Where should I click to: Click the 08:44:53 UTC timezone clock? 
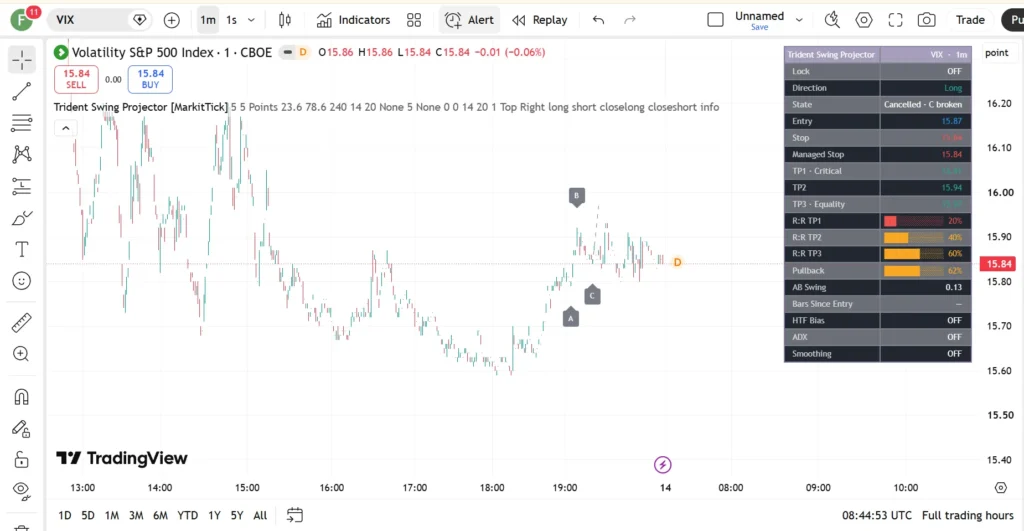pyautogui.click(x=876, y=515)
